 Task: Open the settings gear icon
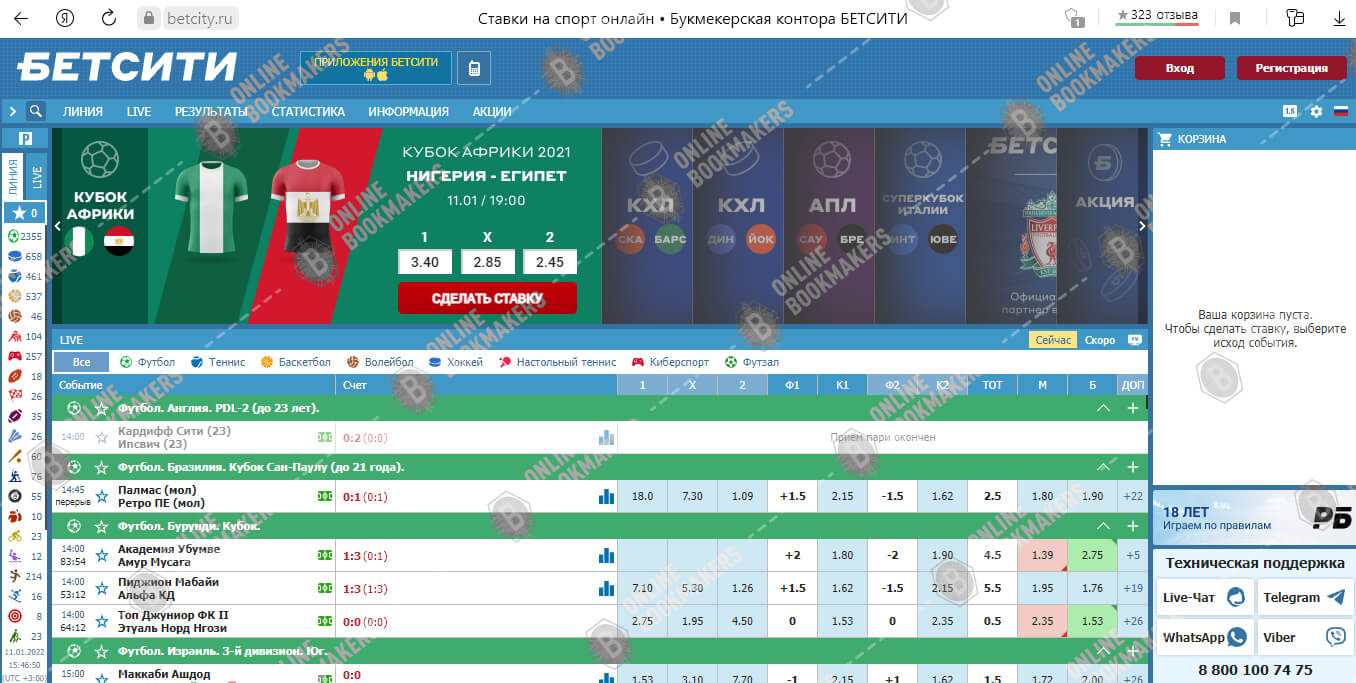(1316, 111)
